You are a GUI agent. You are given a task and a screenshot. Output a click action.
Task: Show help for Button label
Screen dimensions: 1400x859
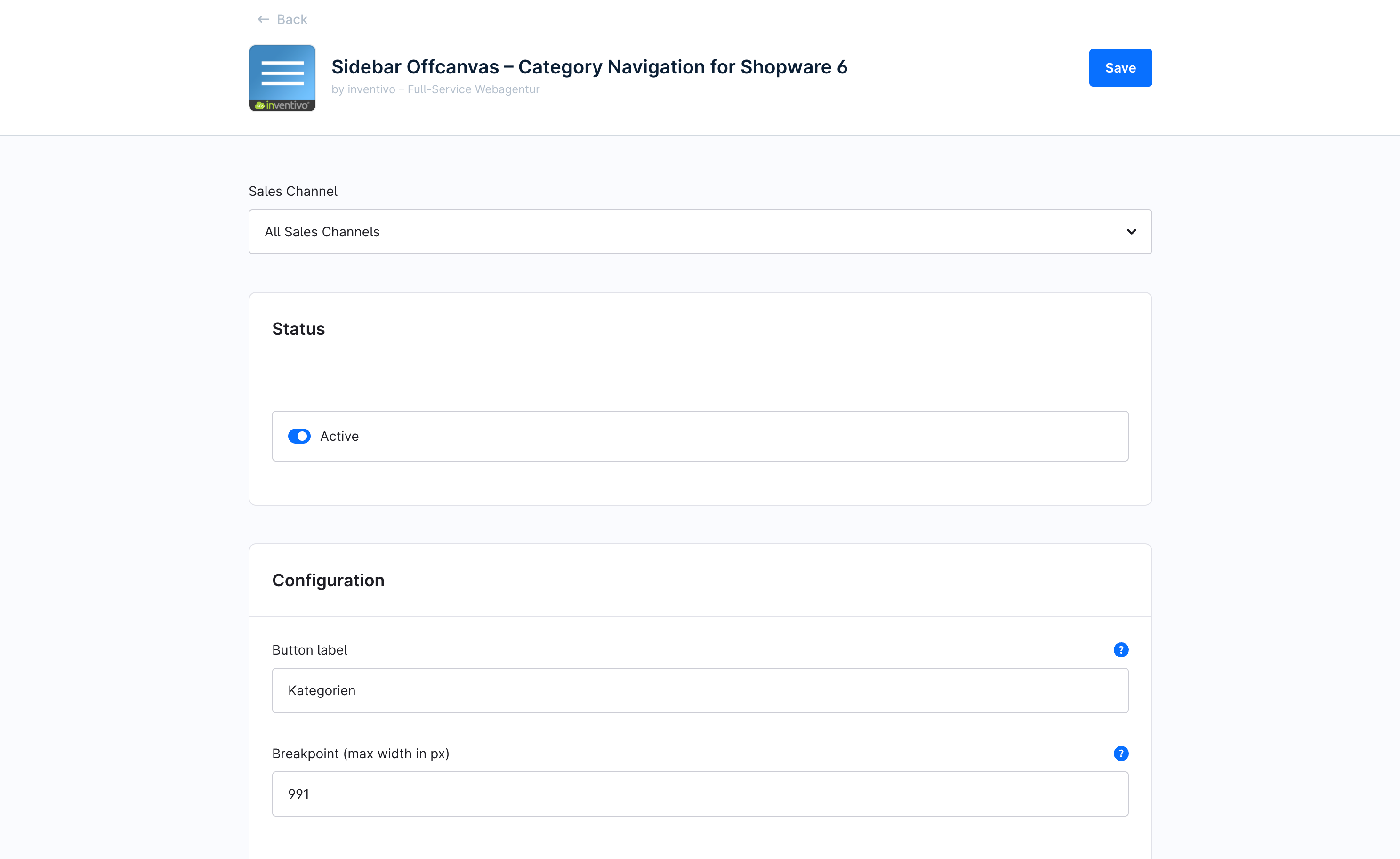point(1120,650)
